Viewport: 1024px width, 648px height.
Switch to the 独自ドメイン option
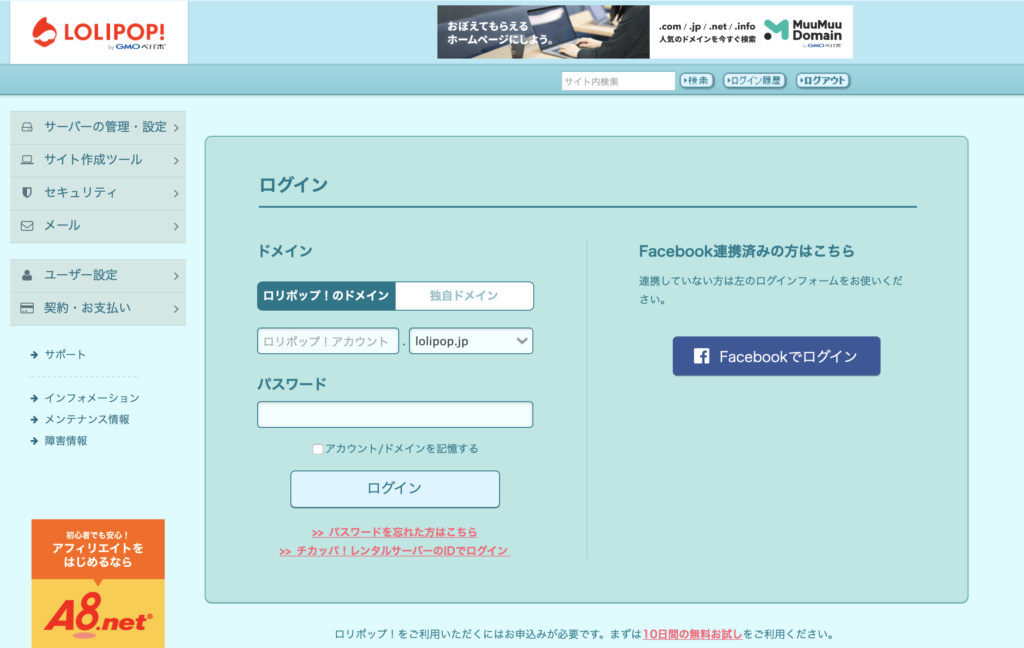[x=464, y=296]
